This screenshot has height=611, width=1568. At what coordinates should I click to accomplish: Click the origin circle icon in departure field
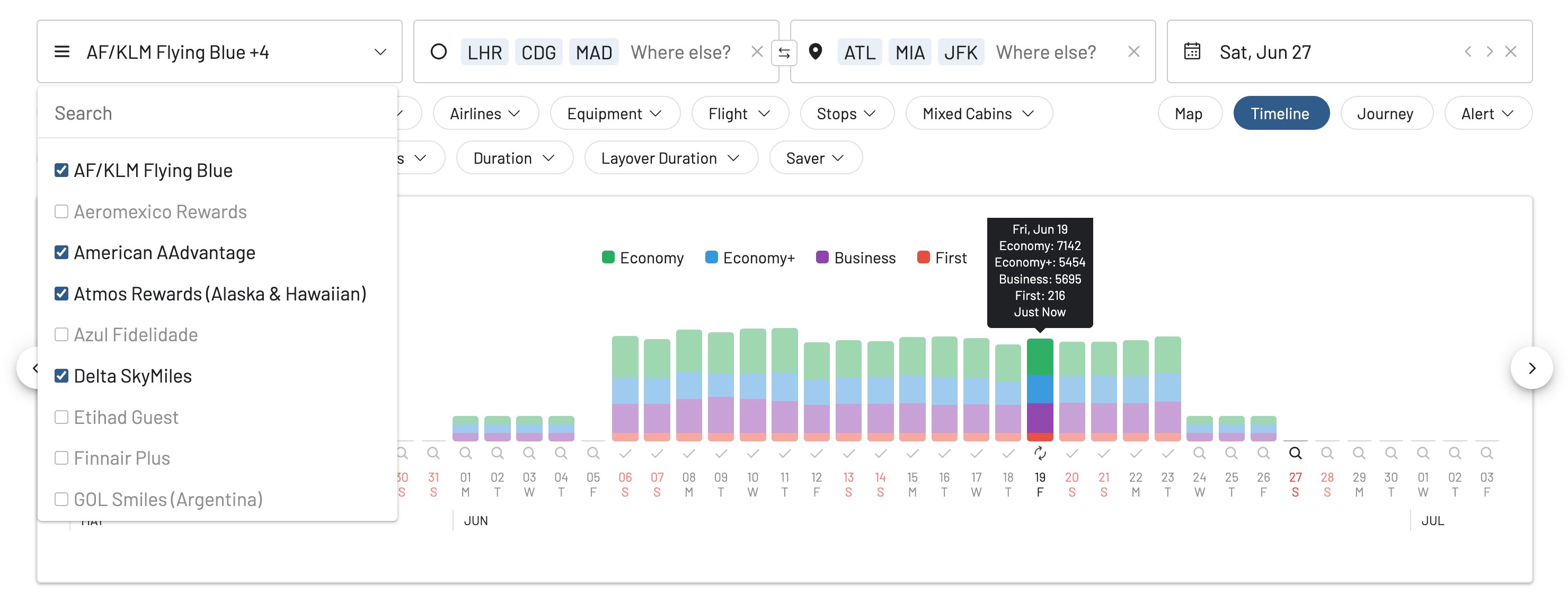pos(439,52)
